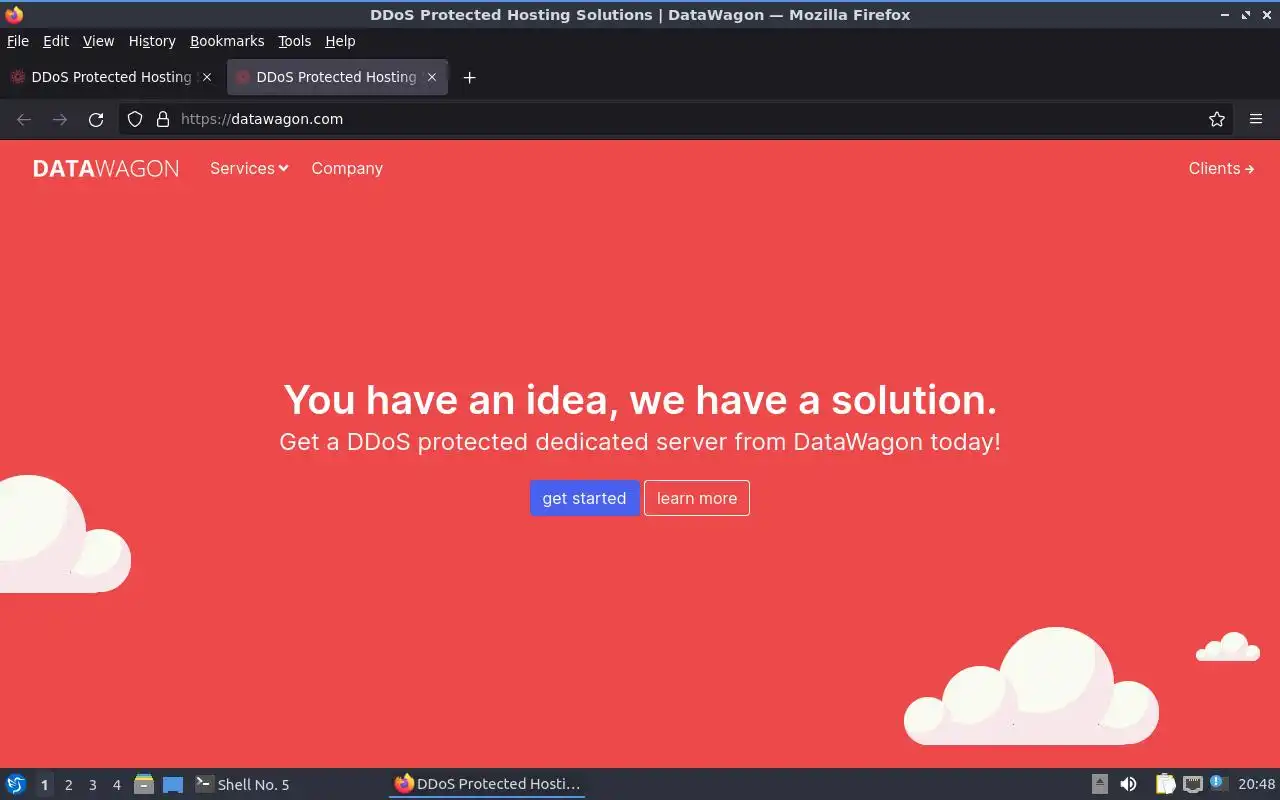1280x800 pixels.
Task: Select the Firefox window taskbar entry
Action: [487, 784]
